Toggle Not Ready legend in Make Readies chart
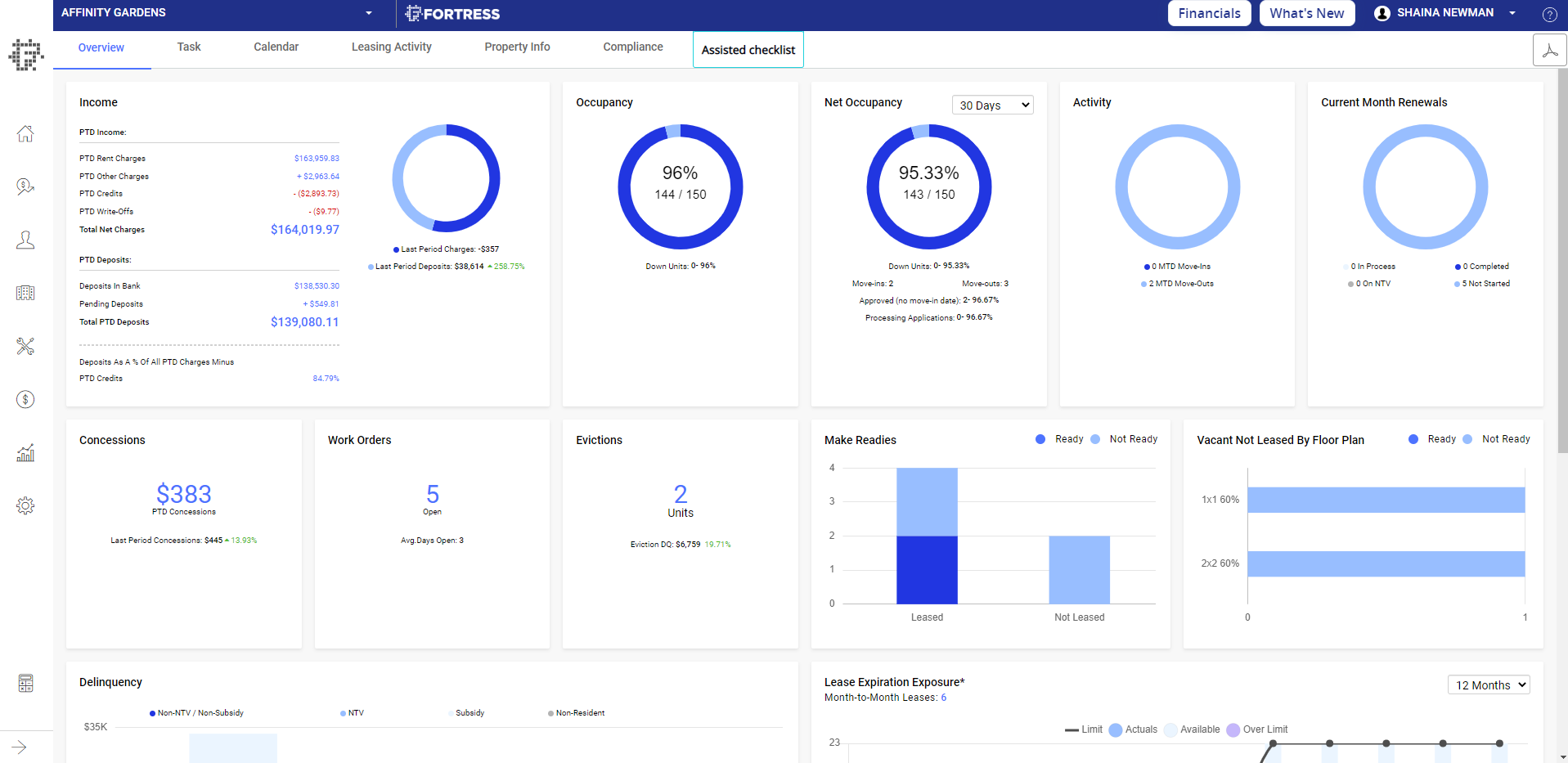Viewport: 1568px width, 763px height. click(x=1124, y=439)
